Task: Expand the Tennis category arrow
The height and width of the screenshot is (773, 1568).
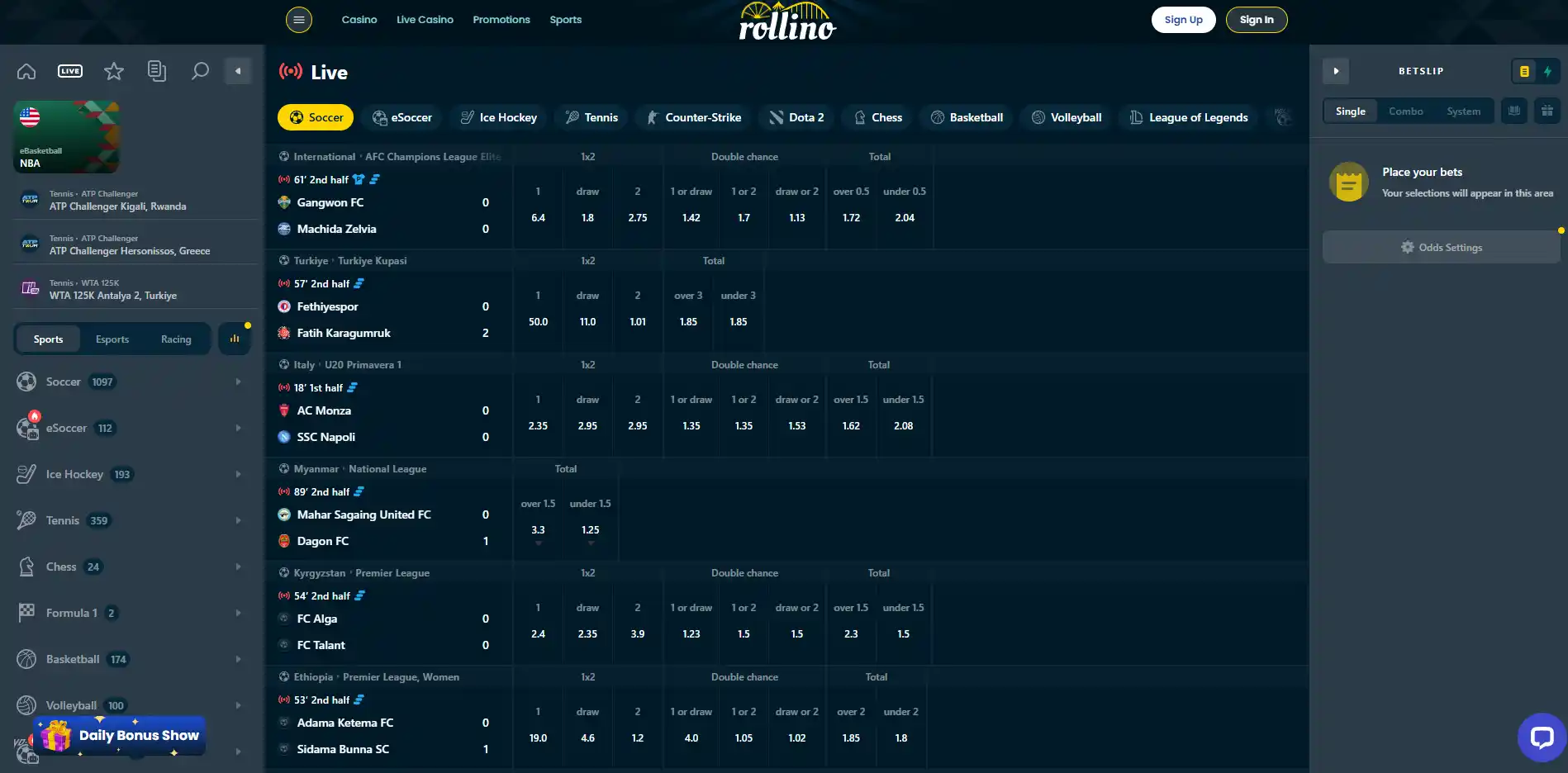Action: 238,520
